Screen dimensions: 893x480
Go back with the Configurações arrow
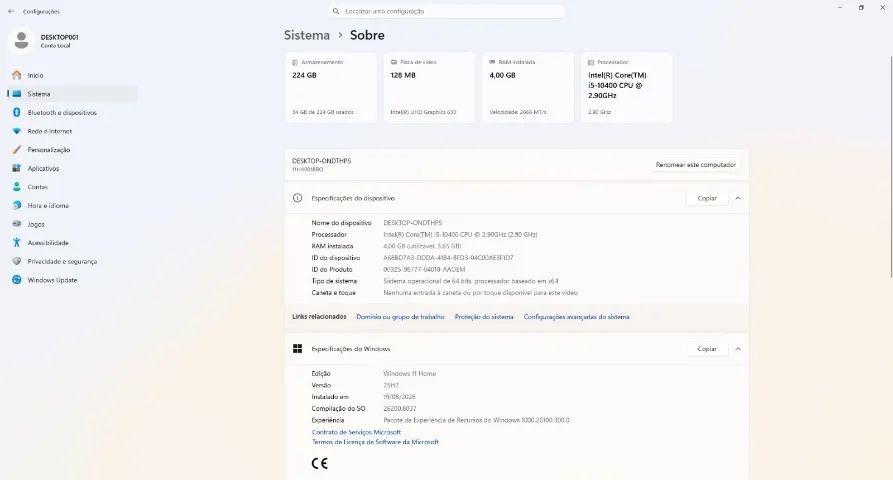pyautogui.click(x=11, y=11)
